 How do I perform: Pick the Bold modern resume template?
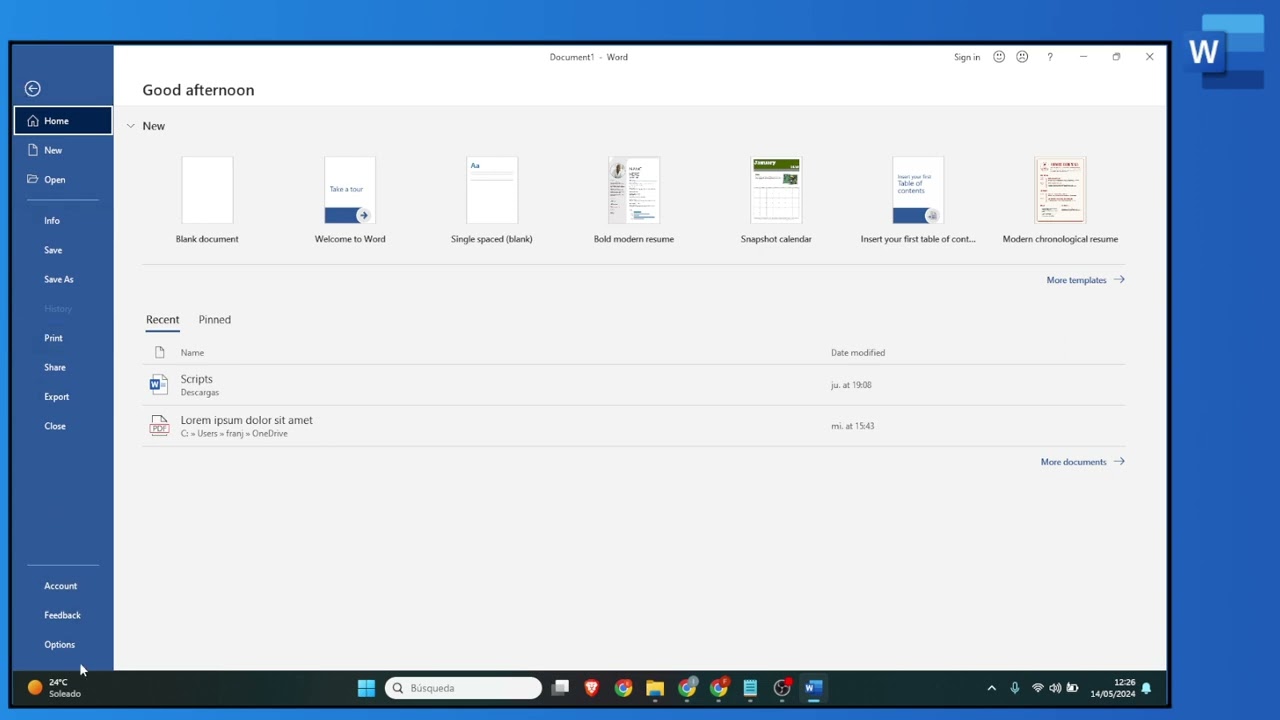point(634,200)
